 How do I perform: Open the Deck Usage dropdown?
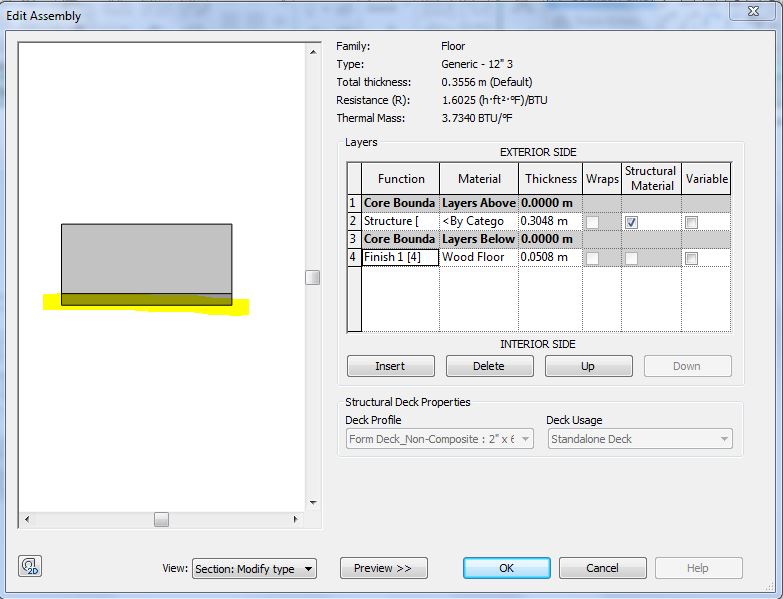click(640, 439)
